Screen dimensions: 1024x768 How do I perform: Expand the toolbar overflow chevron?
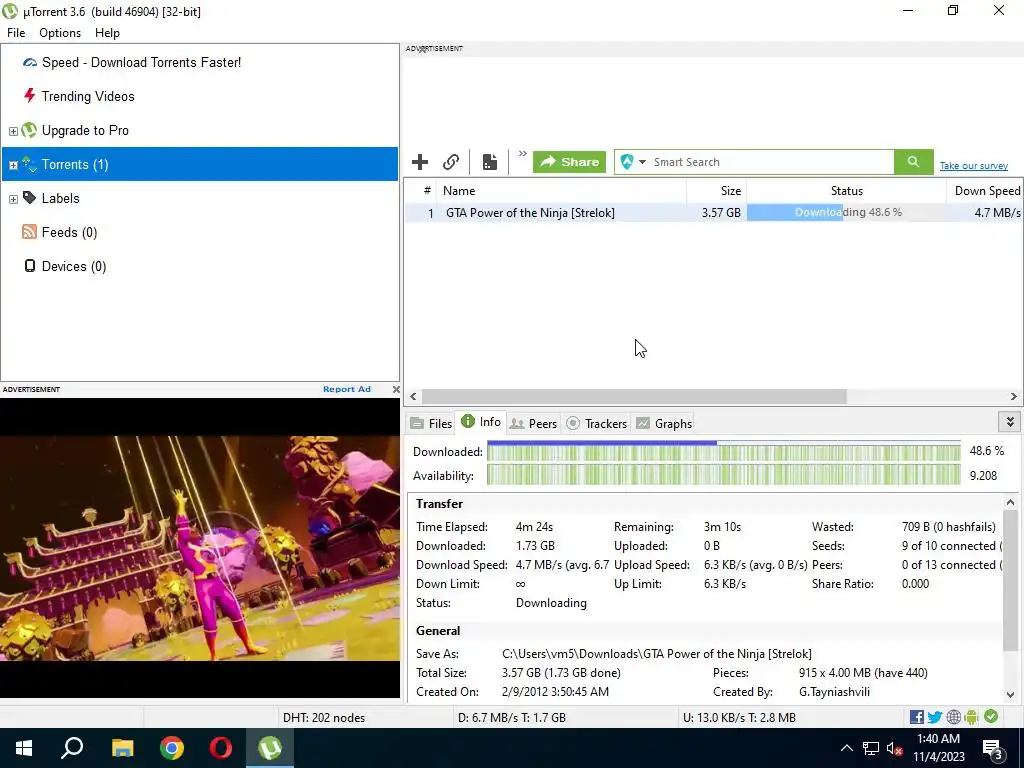tap(522, 154)
